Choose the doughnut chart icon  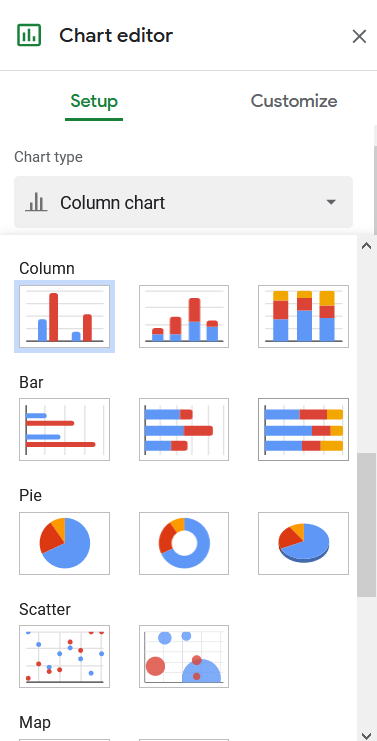(x=184, y=543)
